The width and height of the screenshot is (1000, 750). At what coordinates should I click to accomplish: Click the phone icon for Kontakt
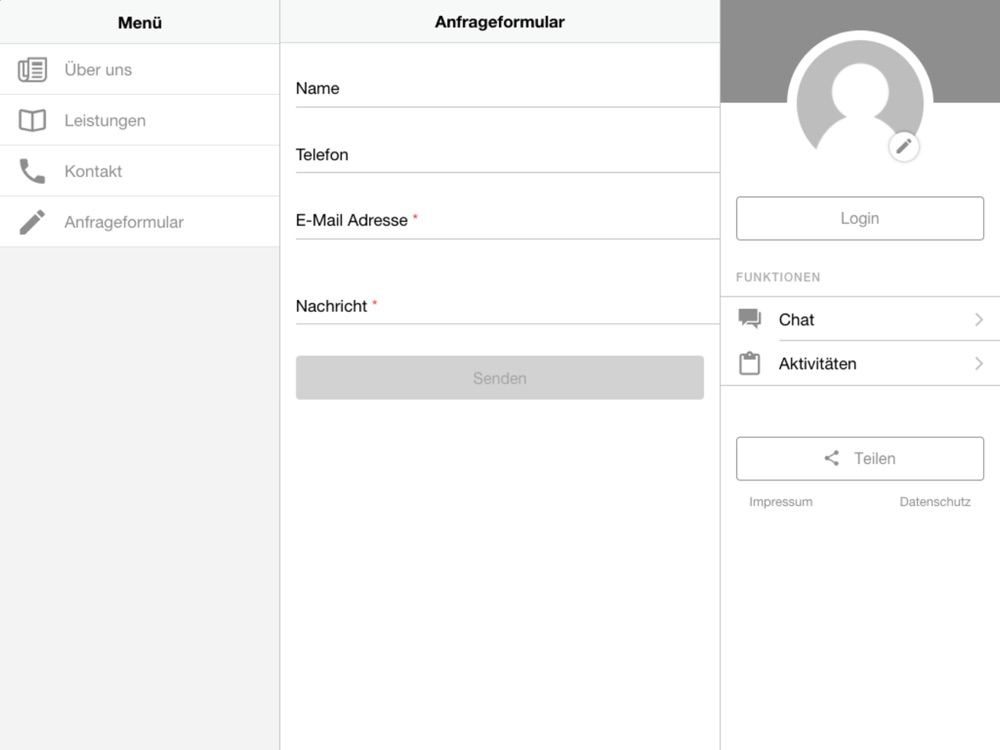point(32,171)
